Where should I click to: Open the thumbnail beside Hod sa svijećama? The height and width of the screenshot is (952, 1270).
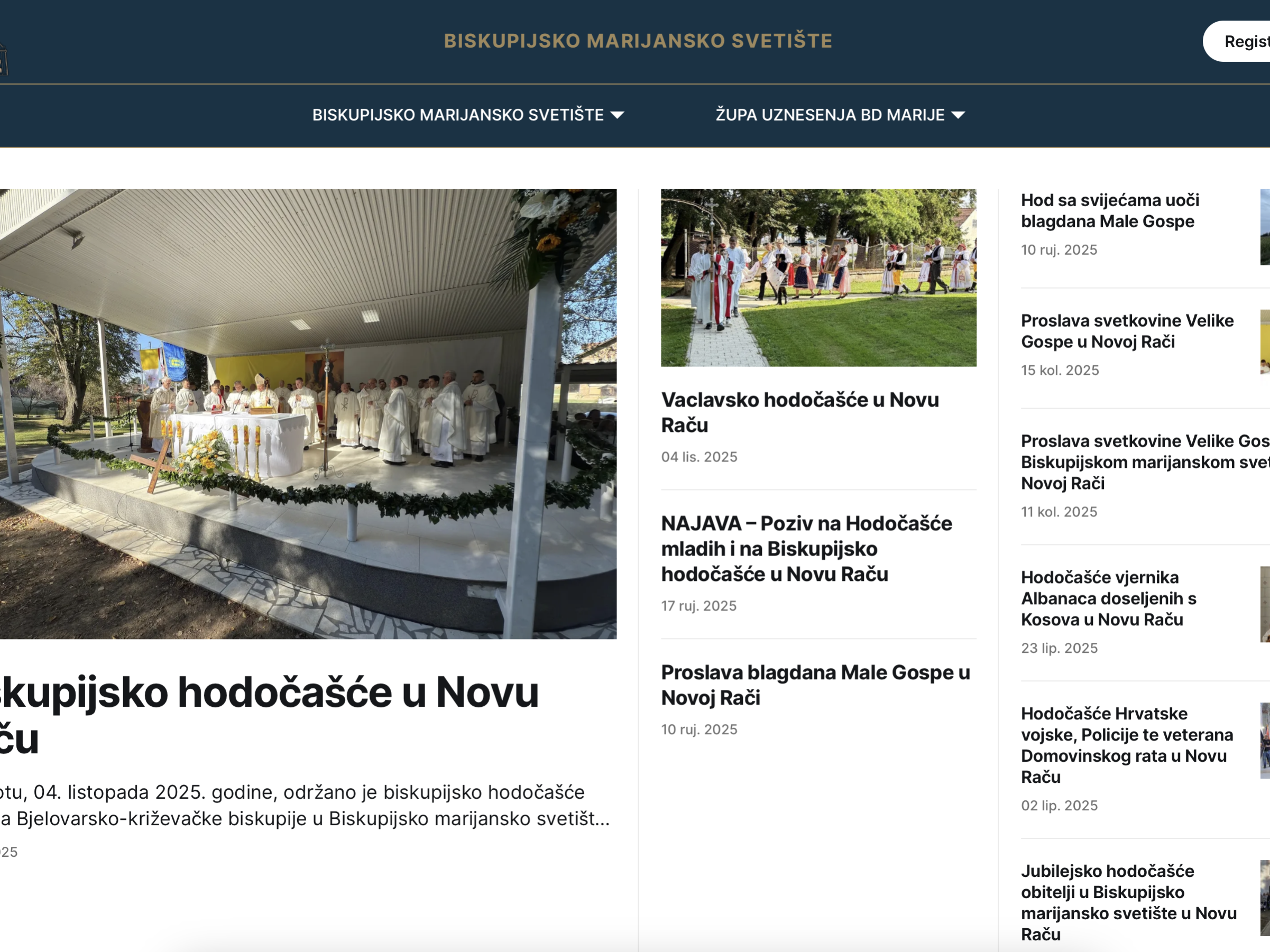pyautogui.click(x=1264, y=228)
